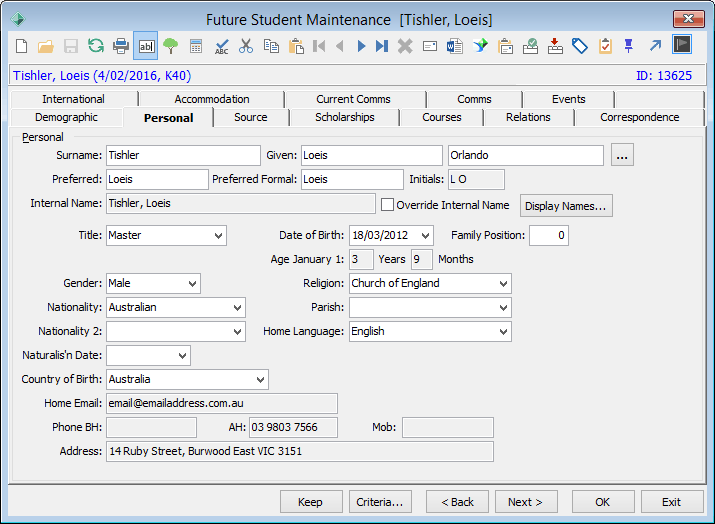Open the calculator icon

point(196,46)
